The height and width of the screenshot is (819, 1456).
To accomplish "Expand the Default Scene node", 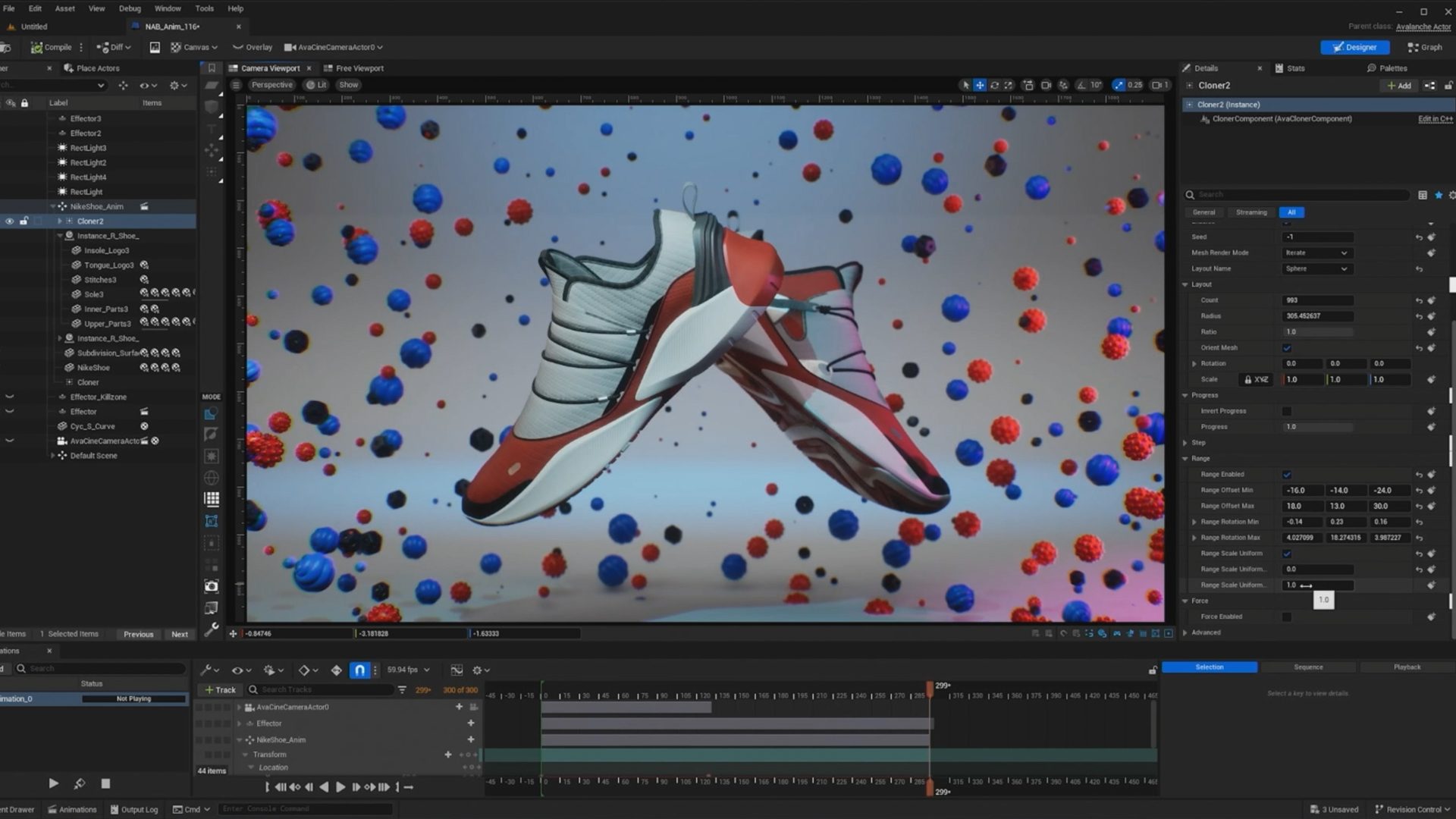I will [52, 456].
